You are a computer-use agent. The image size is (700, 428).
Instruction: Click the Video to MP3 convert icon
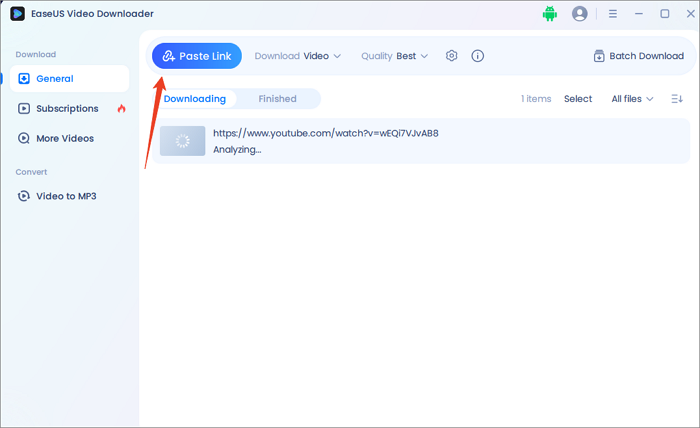click(x=24, y=196)
